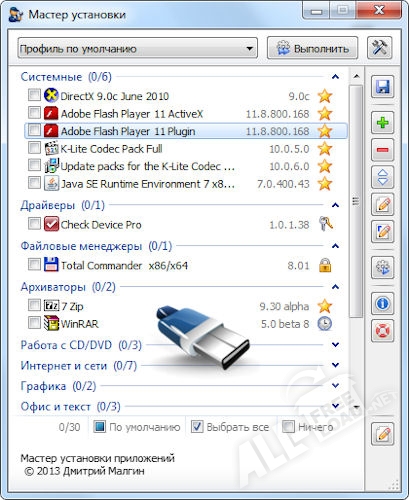Click the DirectX yellow X icon

click(x=51, y=96)
